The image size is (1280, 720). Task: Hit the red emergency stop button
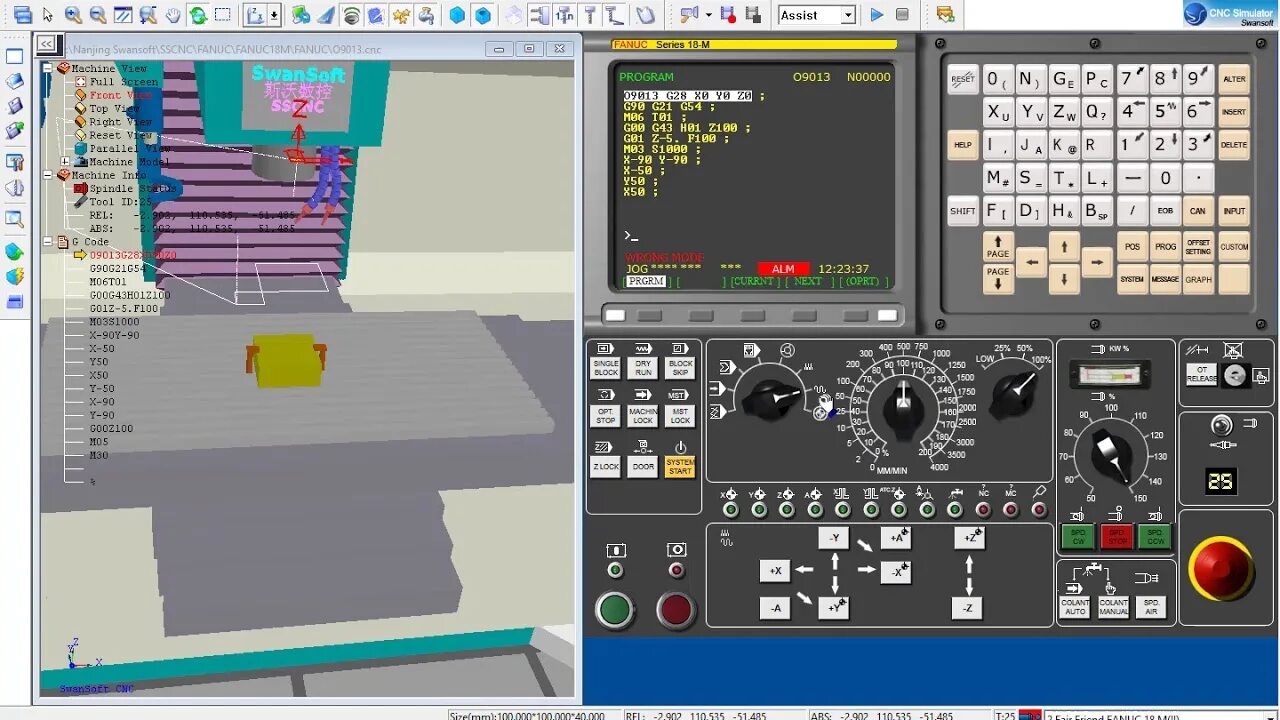click(x=1221, y=568)
